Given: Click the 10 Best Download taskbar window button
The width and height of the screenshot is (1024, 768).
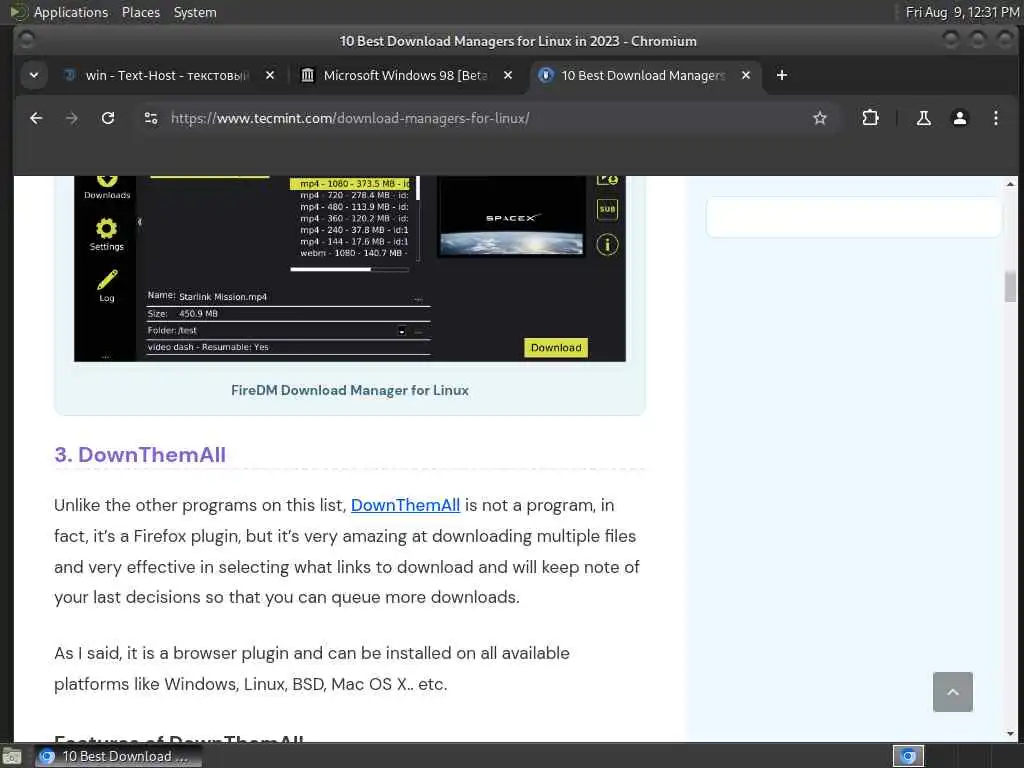Looking at the screenshot, I should [x=118, y=756].
